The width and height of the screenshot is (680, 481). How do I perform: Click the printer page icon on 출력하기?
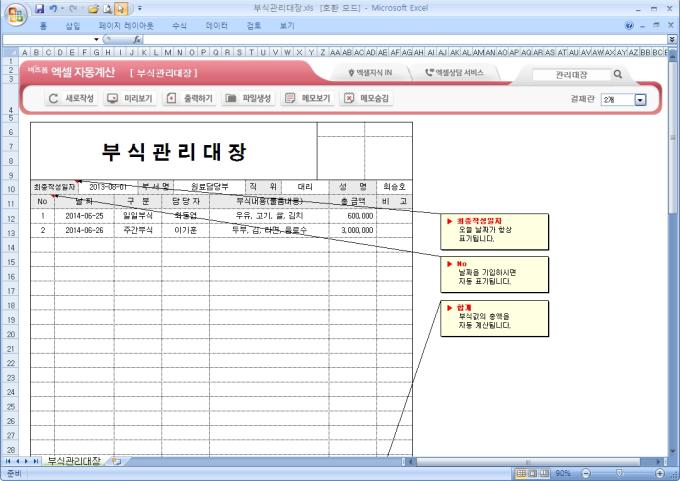(172, 98)
